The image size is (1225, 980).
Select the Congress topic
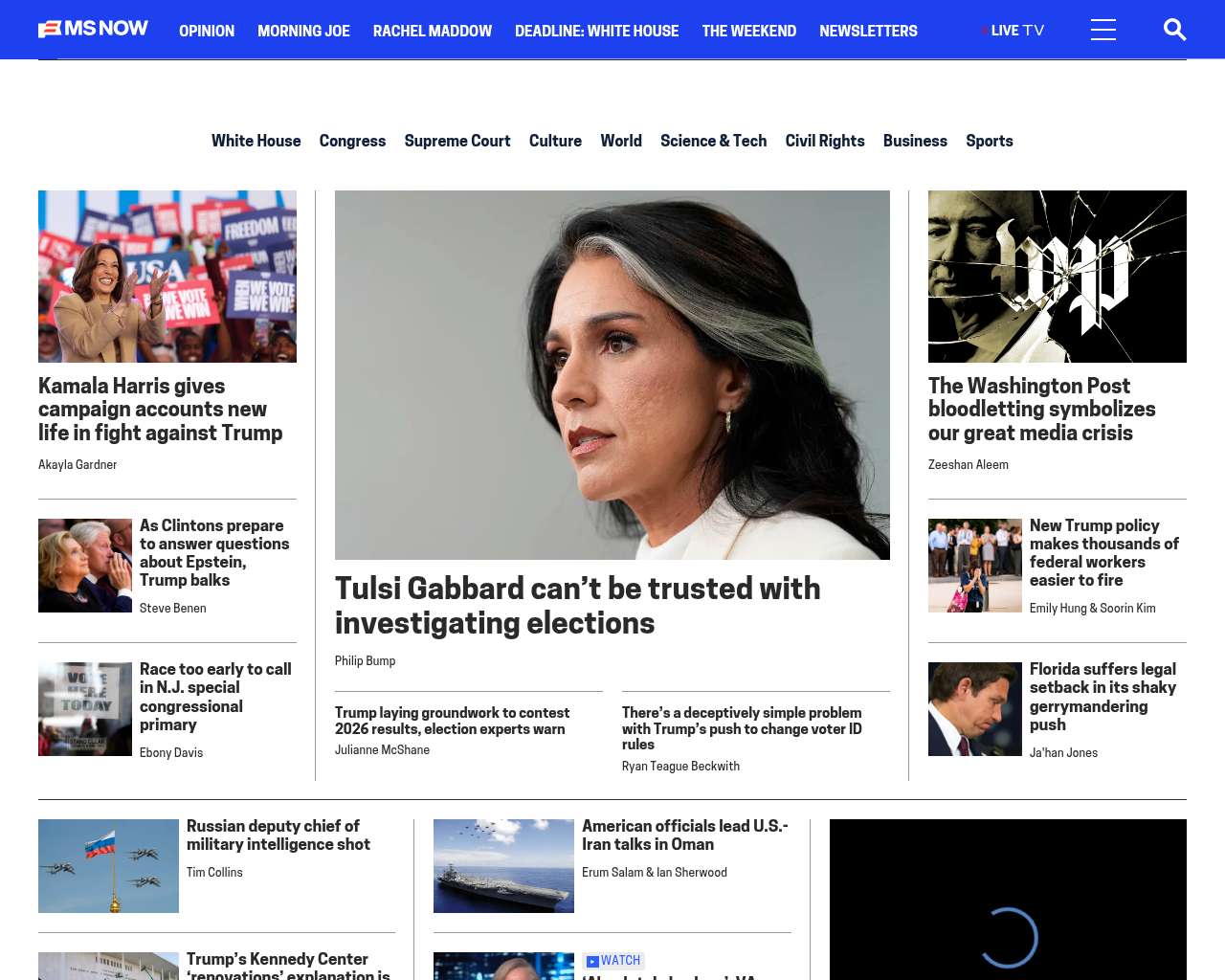point(352,141)
